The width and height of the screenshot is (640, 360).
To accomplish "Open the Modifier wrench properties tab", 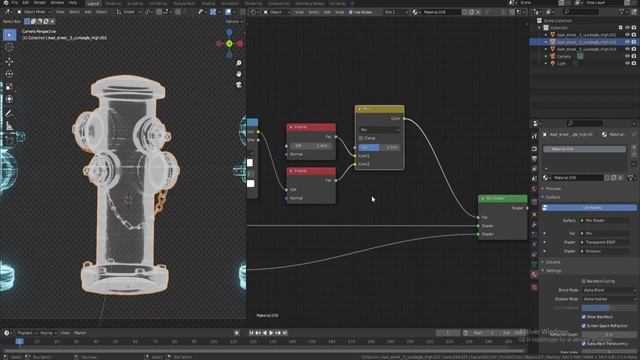I will click(534, 225).
